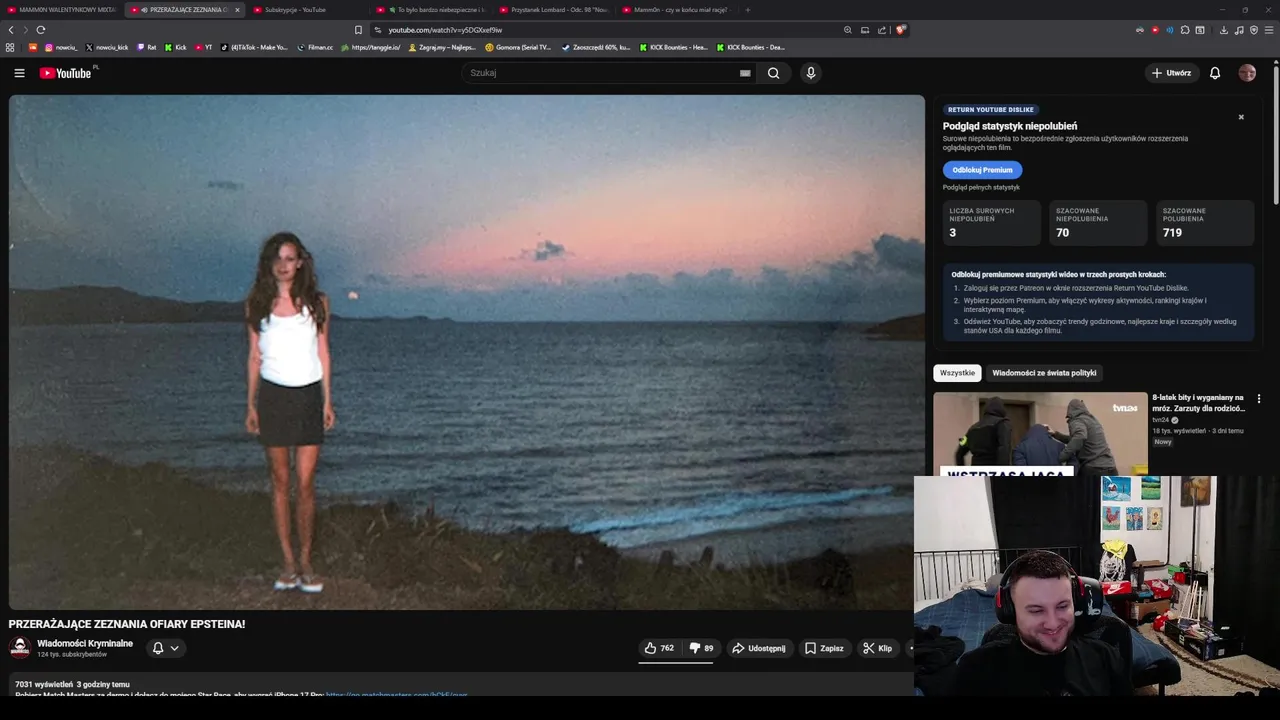Open the 8-latek bity video title
This screenshot has height=720, width=1280.
coord(1198,403)
